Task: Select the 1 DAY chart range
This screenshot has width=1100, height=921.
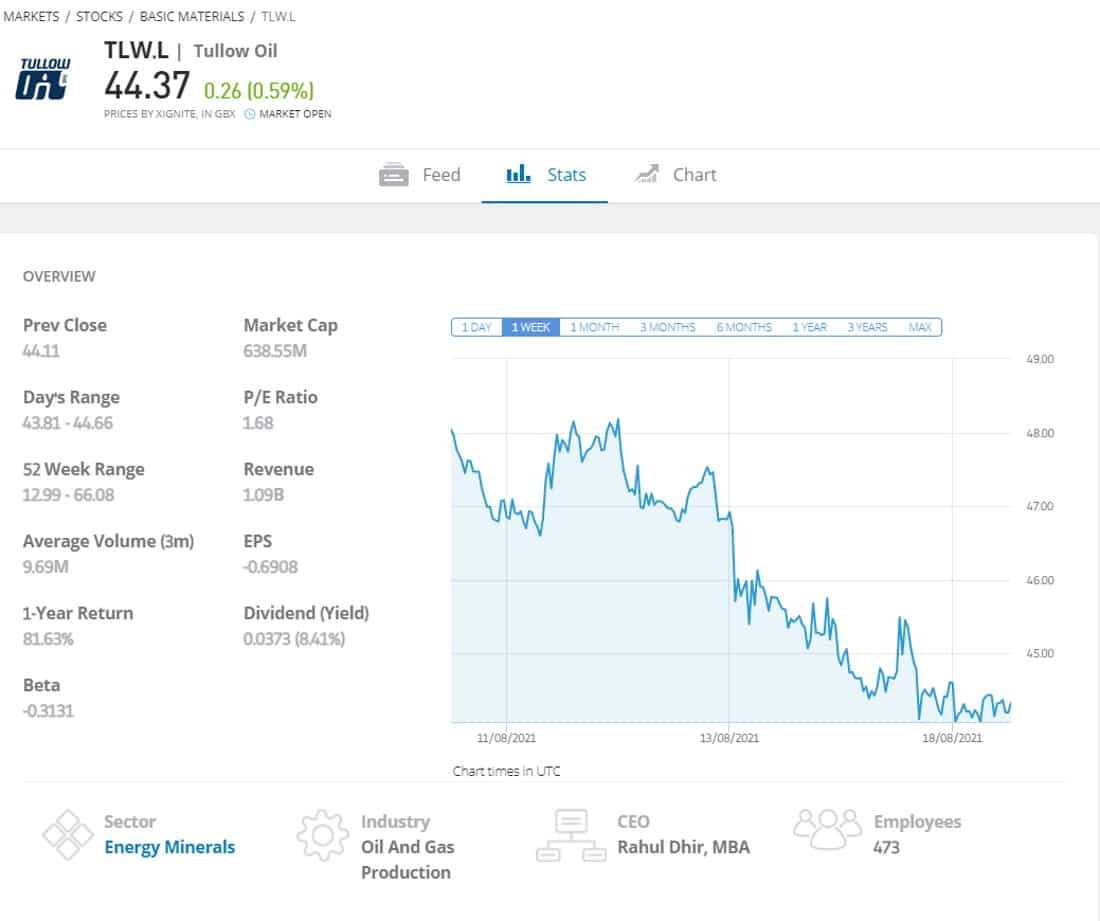Action: click(476, 328)
